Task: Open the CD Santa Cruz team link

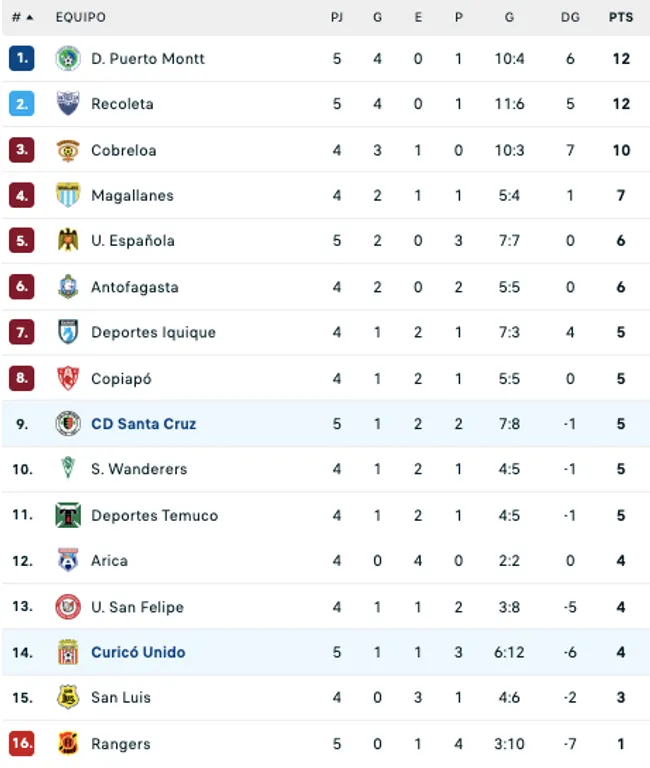Action: pyautogui.click(x=143, y=424)
